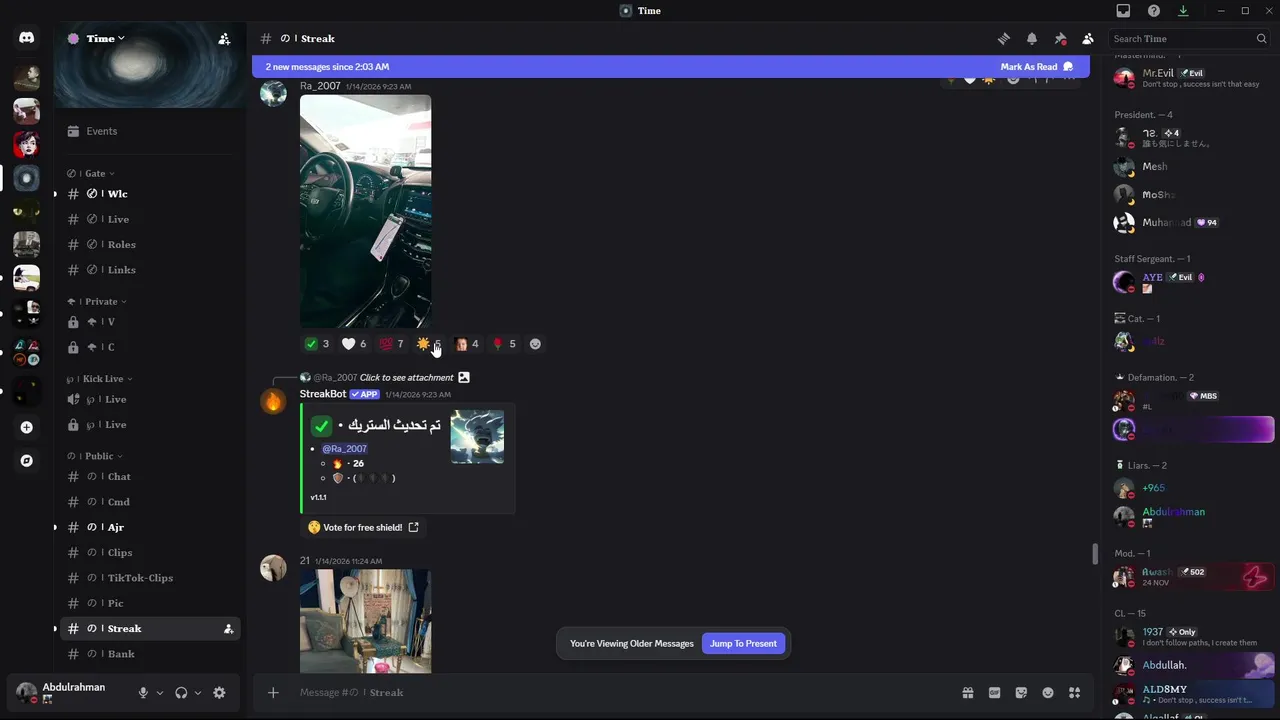Click the create invite icon on the Streak channel
Screen dimensions: 1280x720
[228, 629]
